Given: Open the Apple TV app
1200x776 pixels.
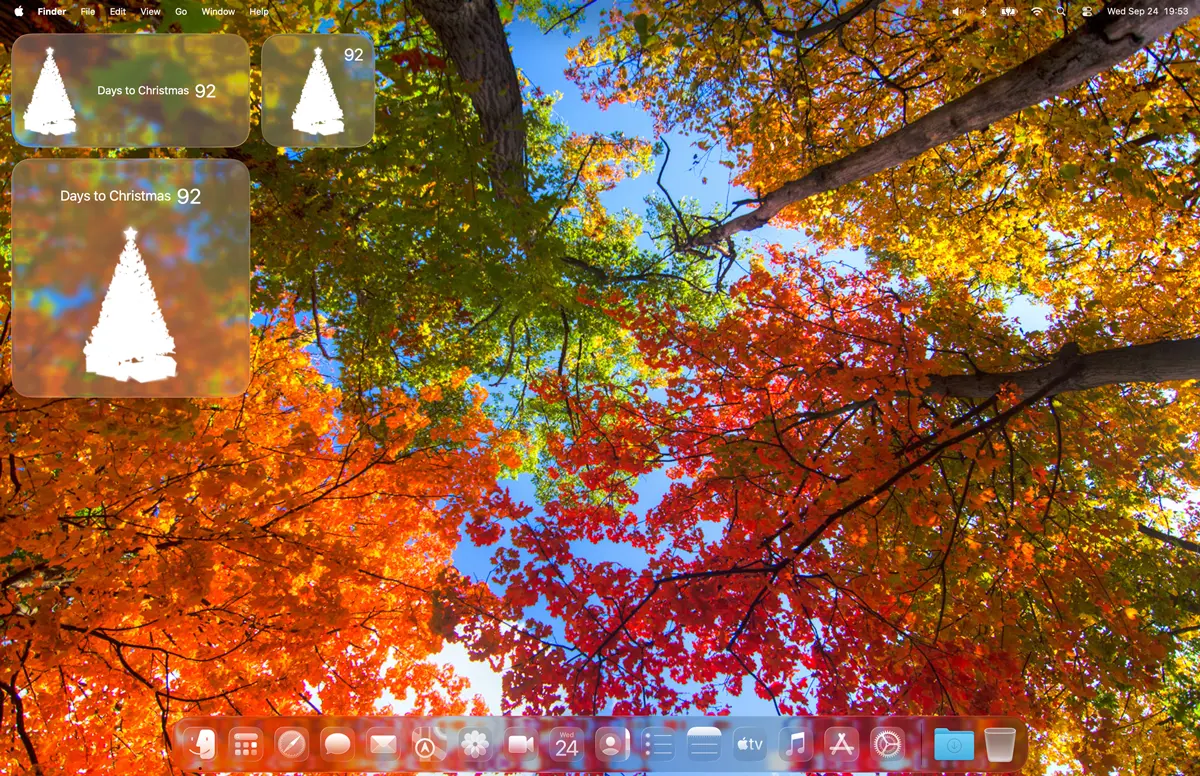Looking at the screenshot, I should pyautogui.click(x=750, y=744).
